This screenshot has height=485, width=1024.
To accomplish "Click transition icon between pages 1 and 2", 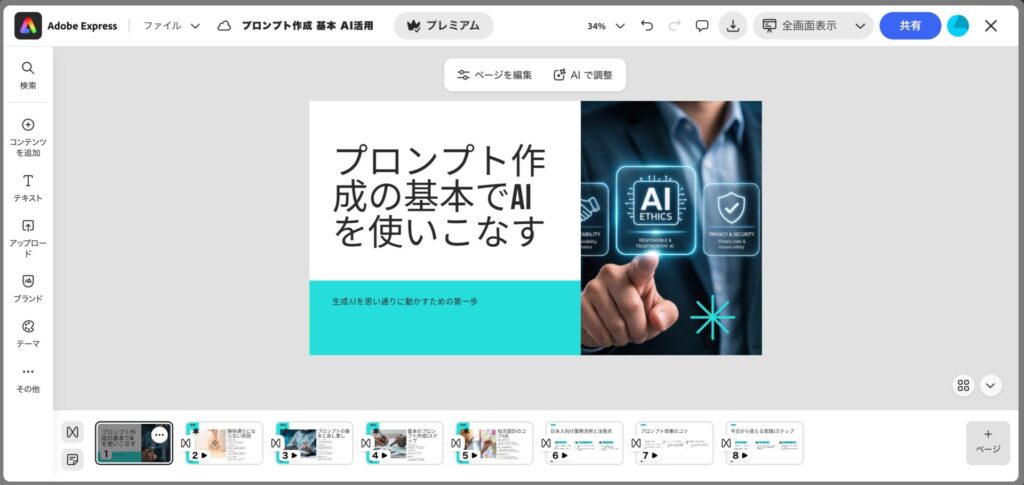I will tap(185, 443).
